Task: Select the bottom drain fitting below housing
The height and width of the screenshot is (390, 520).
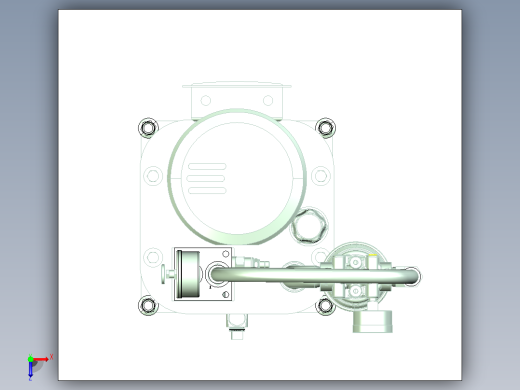Action: click(x=237, y=327)
